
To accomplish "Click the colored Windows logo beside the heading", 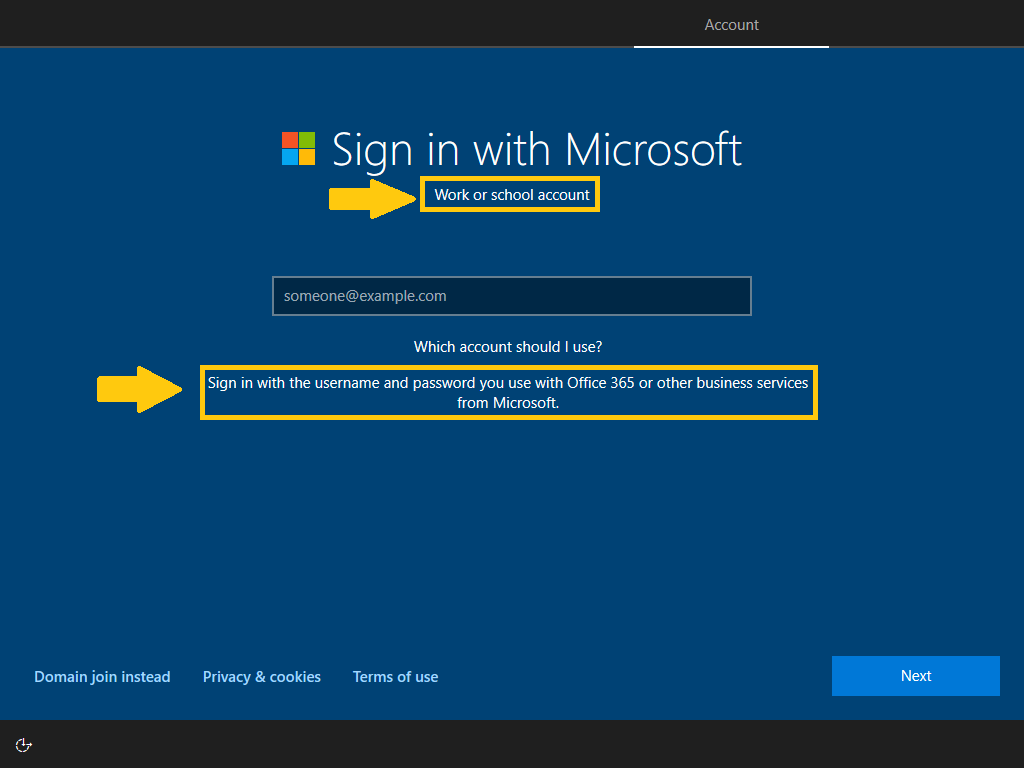I will pyautogui.click(x=297, y=149).
